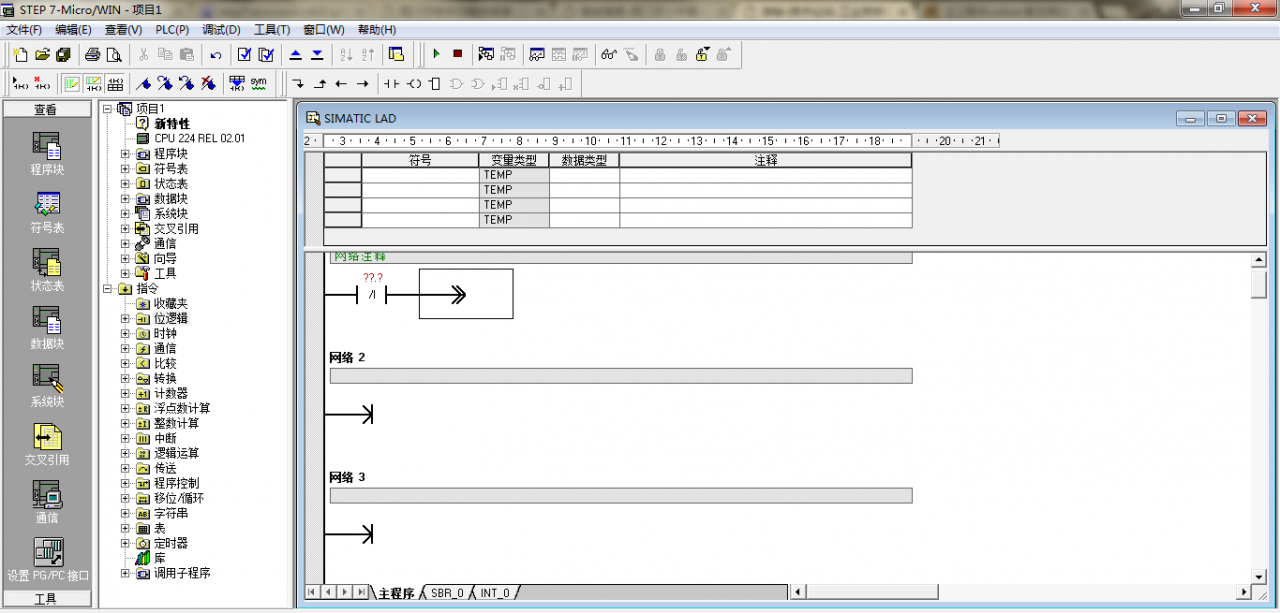Image resolution: width=1280 pixels, height=613 pixels.
Task: Draw a line up in ladder editor
Action: pos(320,84)
